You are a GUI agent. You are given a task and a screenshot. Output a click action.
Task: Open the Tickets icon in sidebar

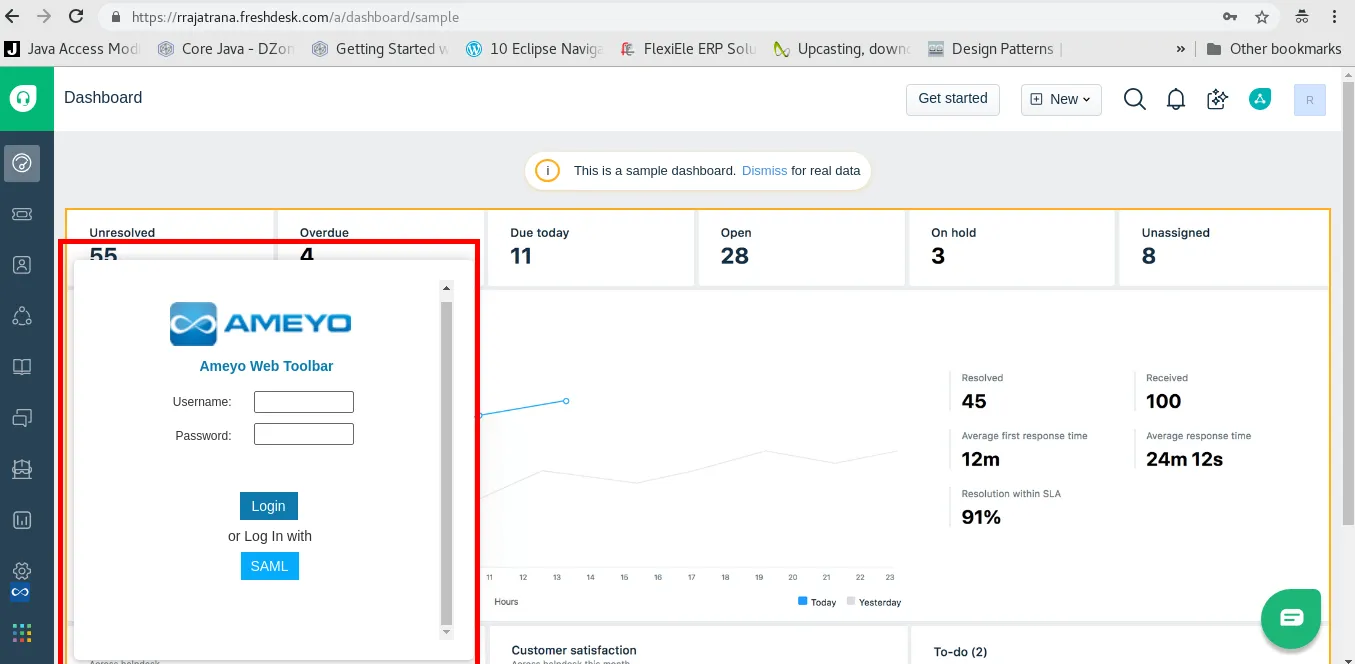(21, 214)
